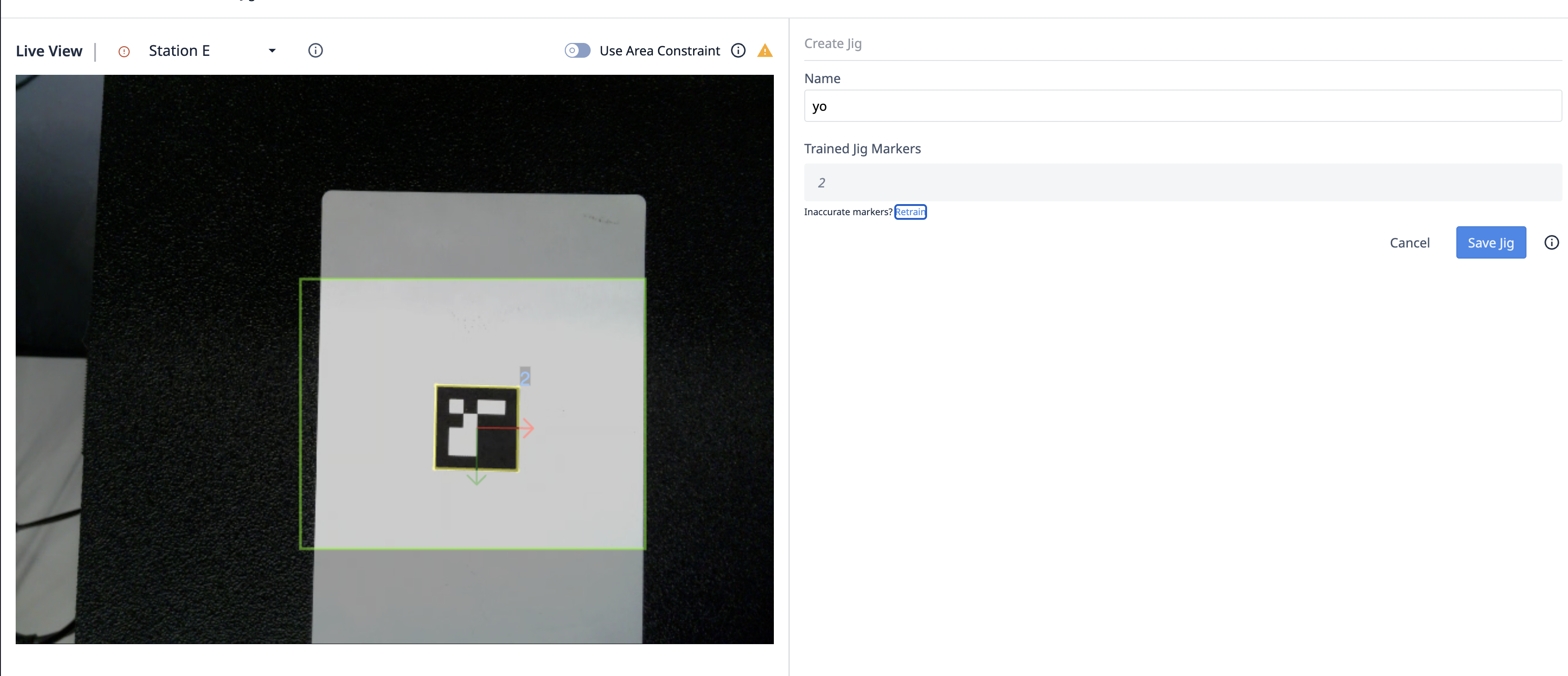Click the Name input field containing yo

[1182, 106]
